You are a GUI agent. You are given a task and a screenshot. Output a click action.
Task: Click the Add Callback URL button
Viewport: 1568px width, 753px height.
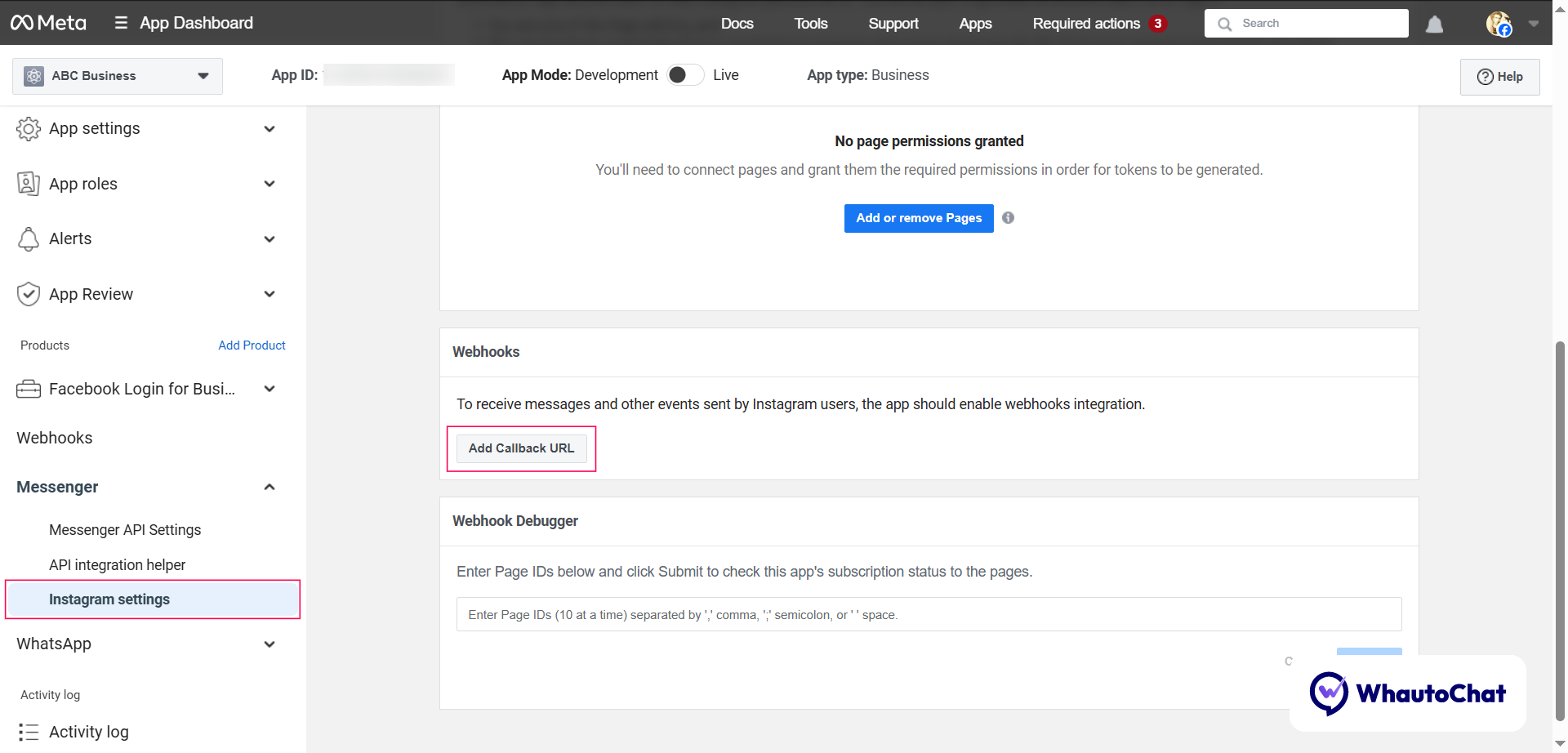521,448
